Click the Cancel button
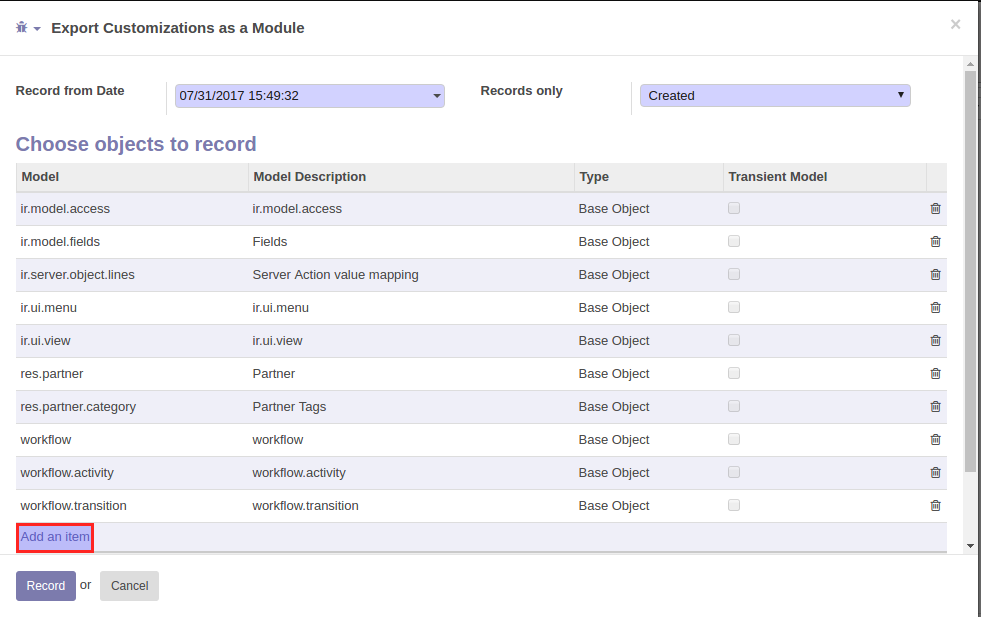The image size is (981, 617). coord(130,586)
